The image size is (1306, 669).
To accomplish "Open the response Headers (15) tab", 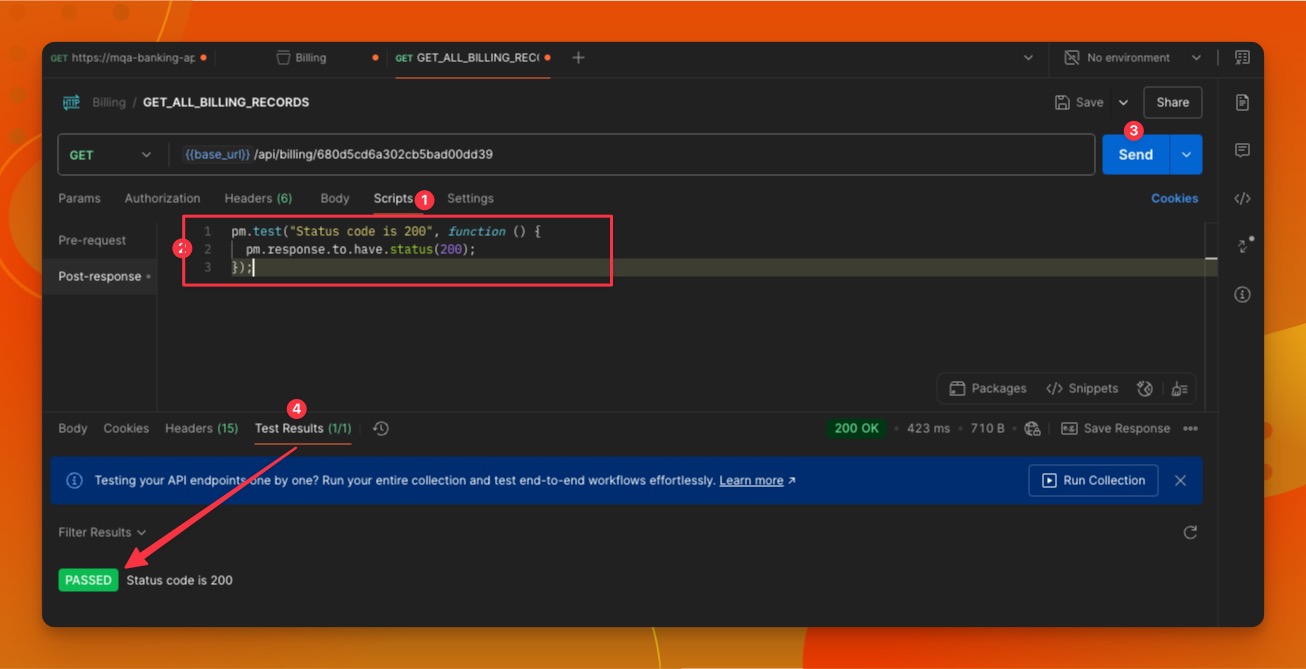I will 201,428.
